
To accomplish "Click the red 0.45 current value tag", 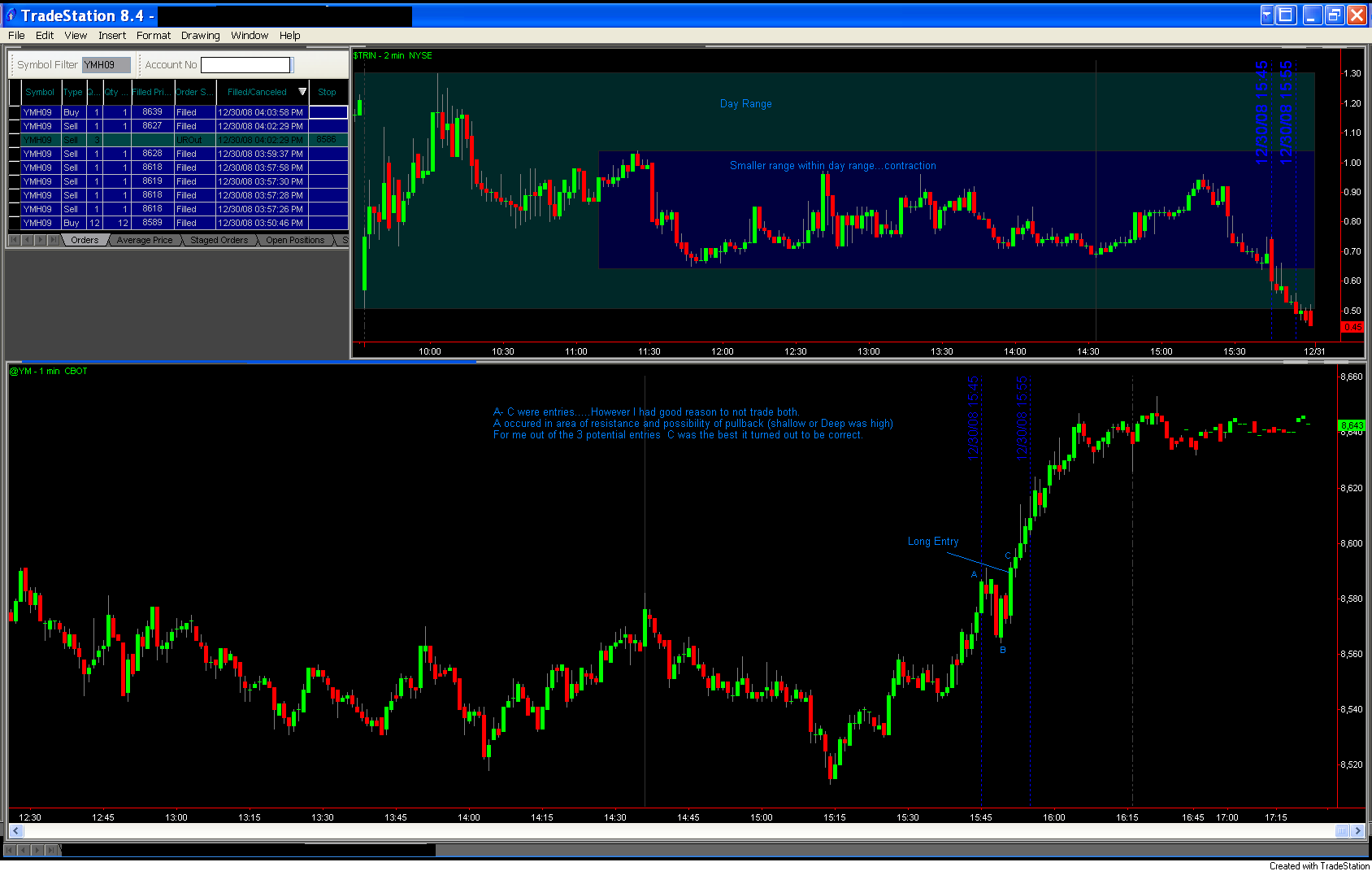I will (x=1353, y=327).
